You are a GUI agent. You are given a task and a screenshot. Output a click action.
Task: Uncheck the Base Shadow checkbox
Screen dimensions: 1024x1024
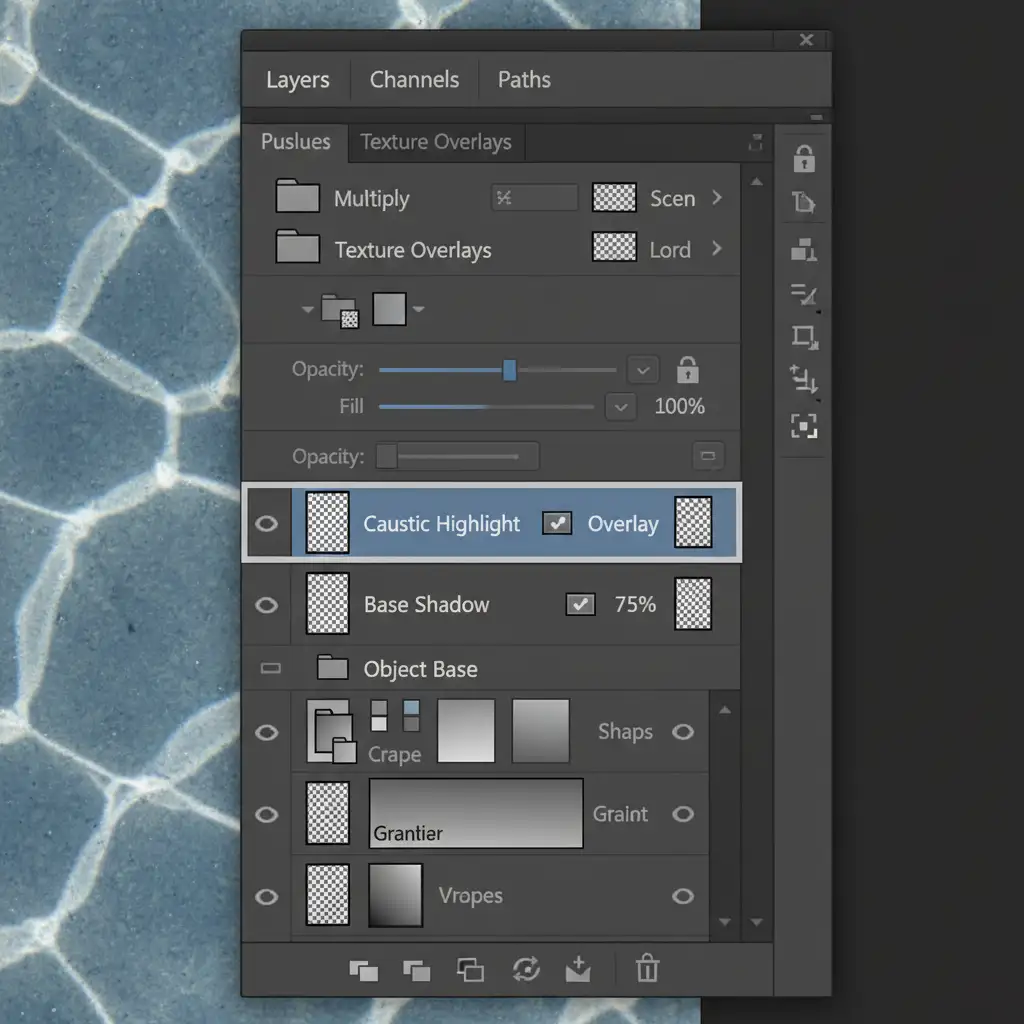(580, 604)
